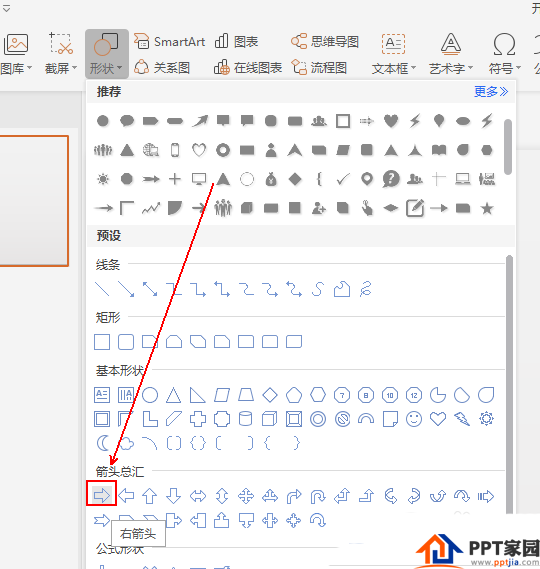This screenshot has width=540, height=569.
Task: Open the 思维导图 mind map tool
Action: point(325,41)
